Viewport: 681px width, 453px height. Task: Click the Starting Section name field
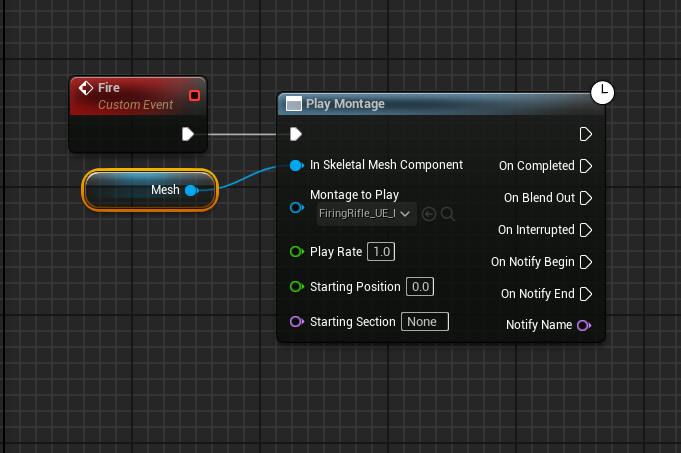[425, 322]
